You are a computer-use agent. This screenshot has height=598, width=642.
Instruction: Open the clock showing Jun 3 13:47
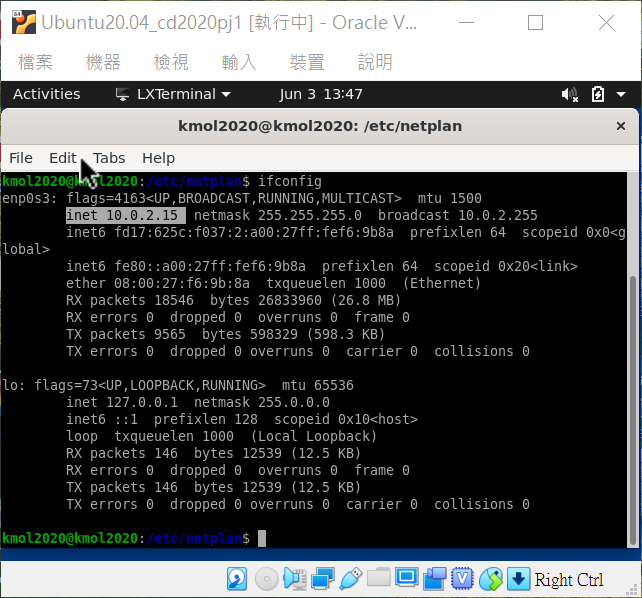(321, 95)
